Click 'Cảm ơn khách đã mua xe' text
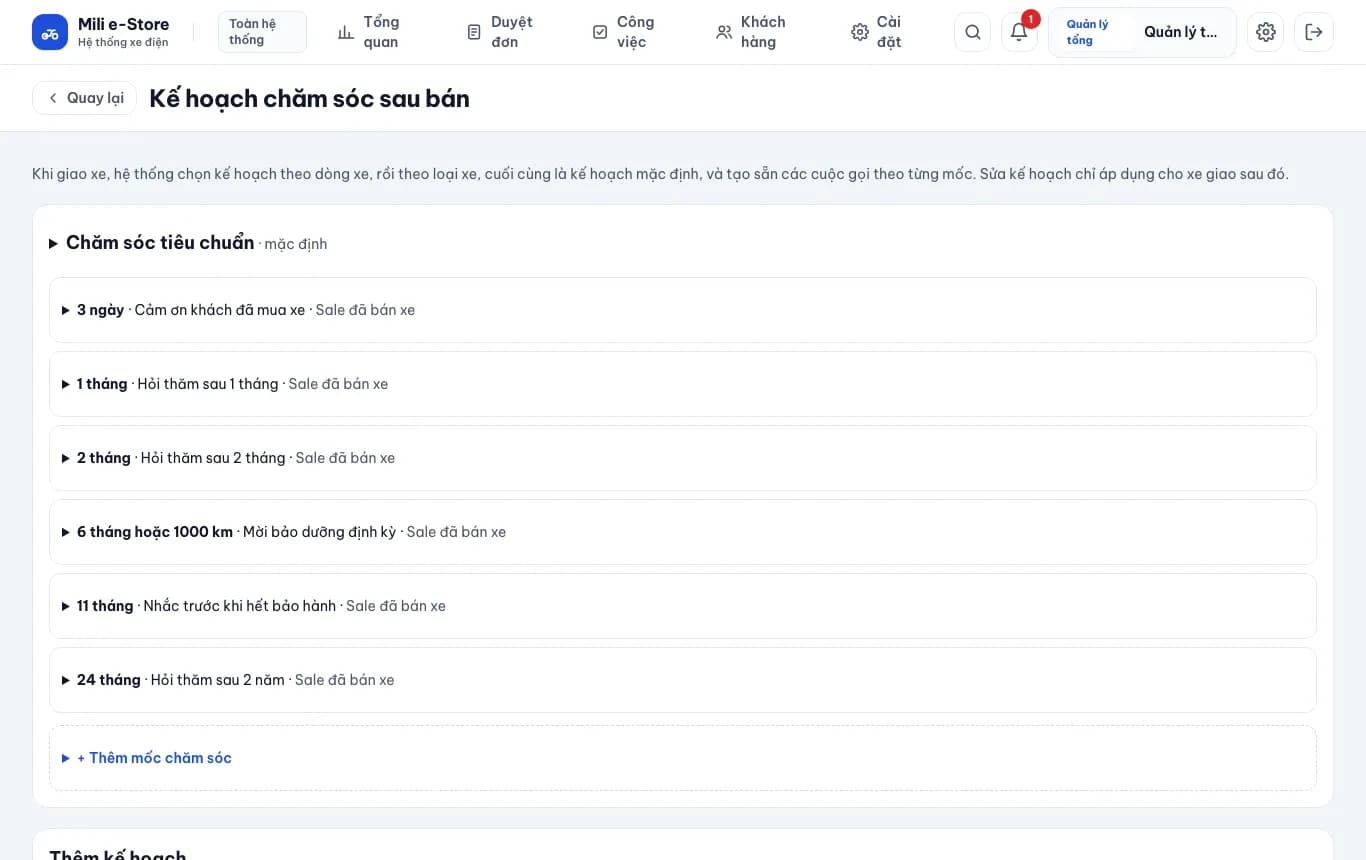The height and width of the screenshot is (860, 1366). (220, 310)
